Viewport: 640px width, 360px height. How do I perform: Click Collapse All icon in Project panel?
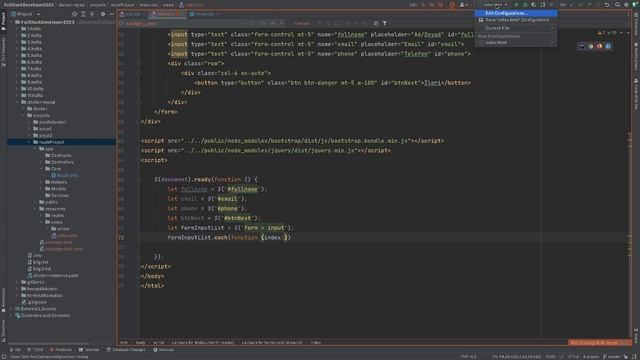tap(92, 14)
